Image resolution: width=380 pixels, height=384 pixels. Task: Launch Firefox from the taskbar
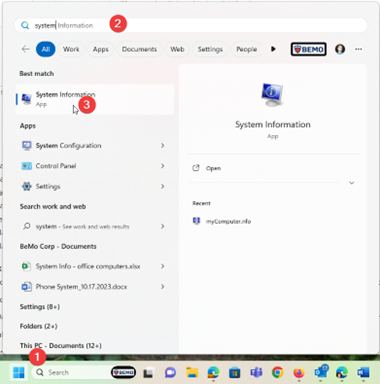tap(299, 372)
